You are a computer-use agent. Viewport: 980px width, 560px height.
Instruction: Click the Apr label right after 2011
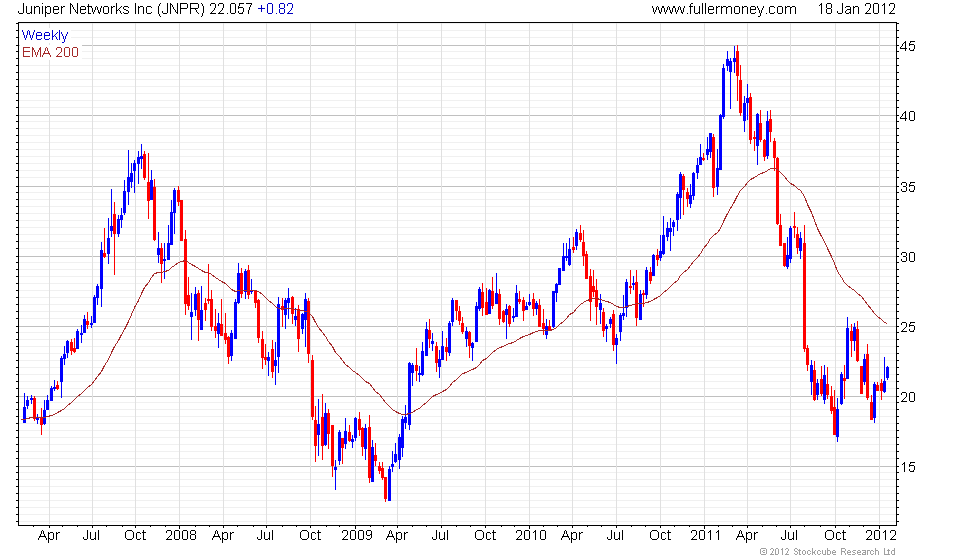point(747,536)
